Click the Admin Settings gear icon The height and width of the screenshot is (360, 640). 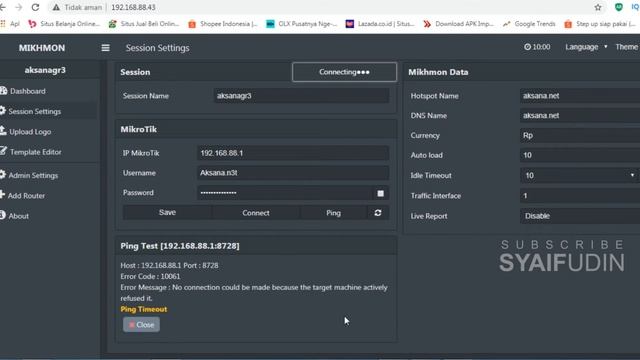(2, 175)
